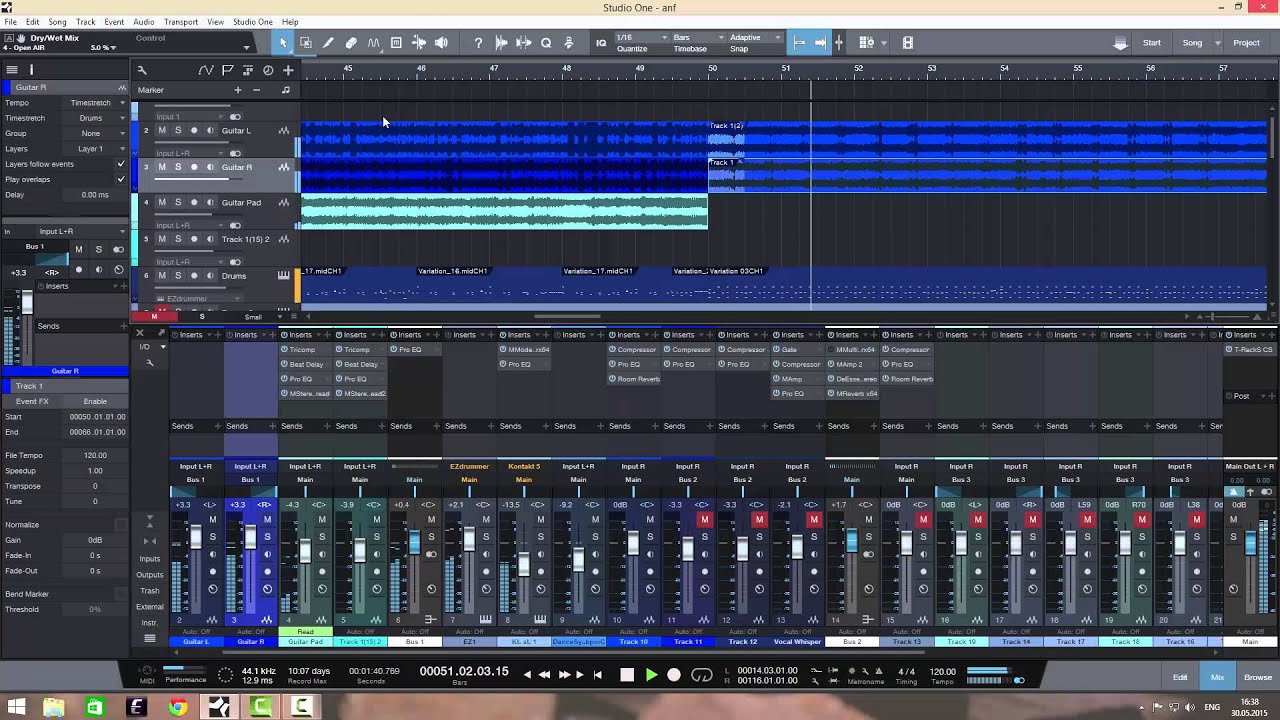Add a marker with Marker plus button
Image resolution: width=1280 pixels, height=720 pixels.
coord(237,90)
